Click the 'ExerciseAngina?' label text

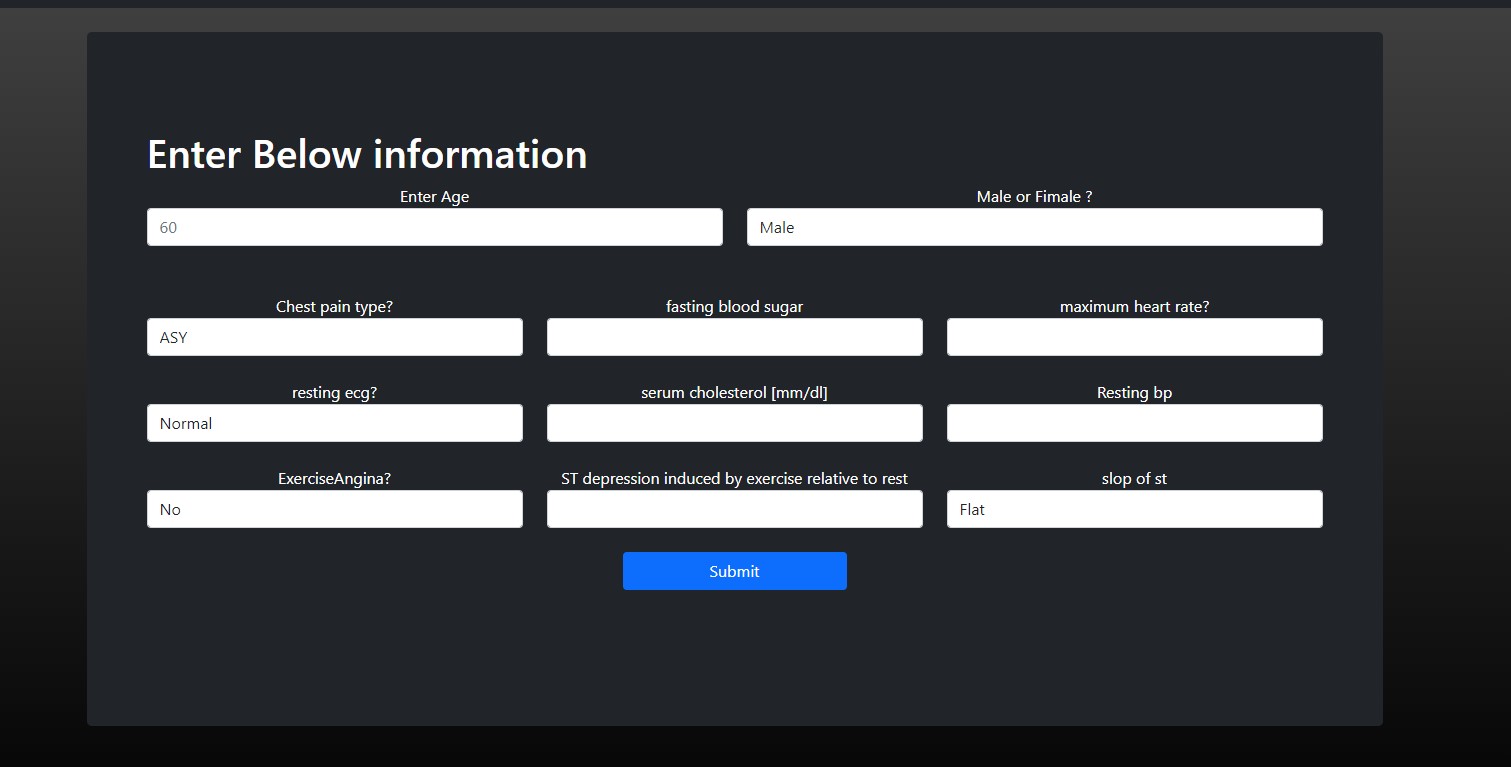[x=334, y=479]
